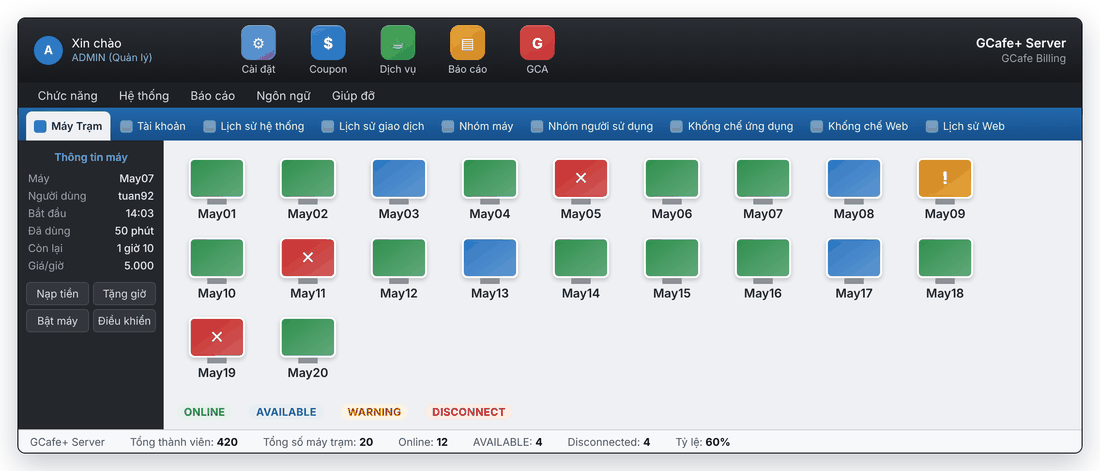Click the Coupon dollar icon
This screenshot has height=471, width=1100.
click(x=328, y=43)
